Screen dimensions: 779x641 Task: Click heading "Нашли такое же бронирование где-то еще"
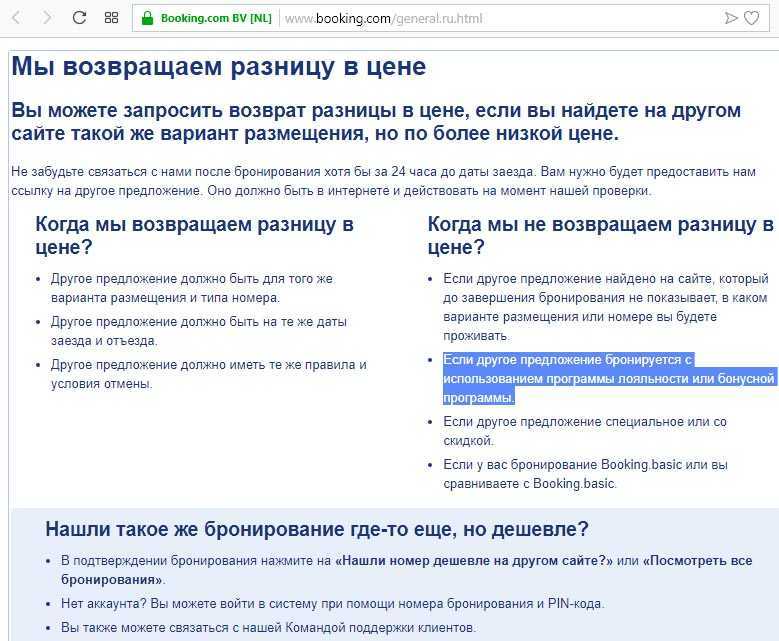tap(317, 529)
